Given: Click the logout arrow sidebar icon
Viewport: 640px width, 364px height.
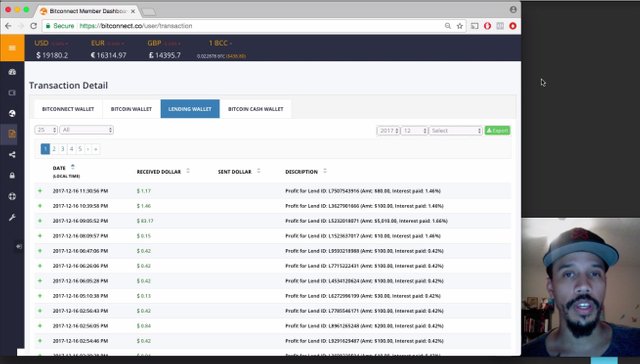Looking at the screenshot, I should click(19, 246).
